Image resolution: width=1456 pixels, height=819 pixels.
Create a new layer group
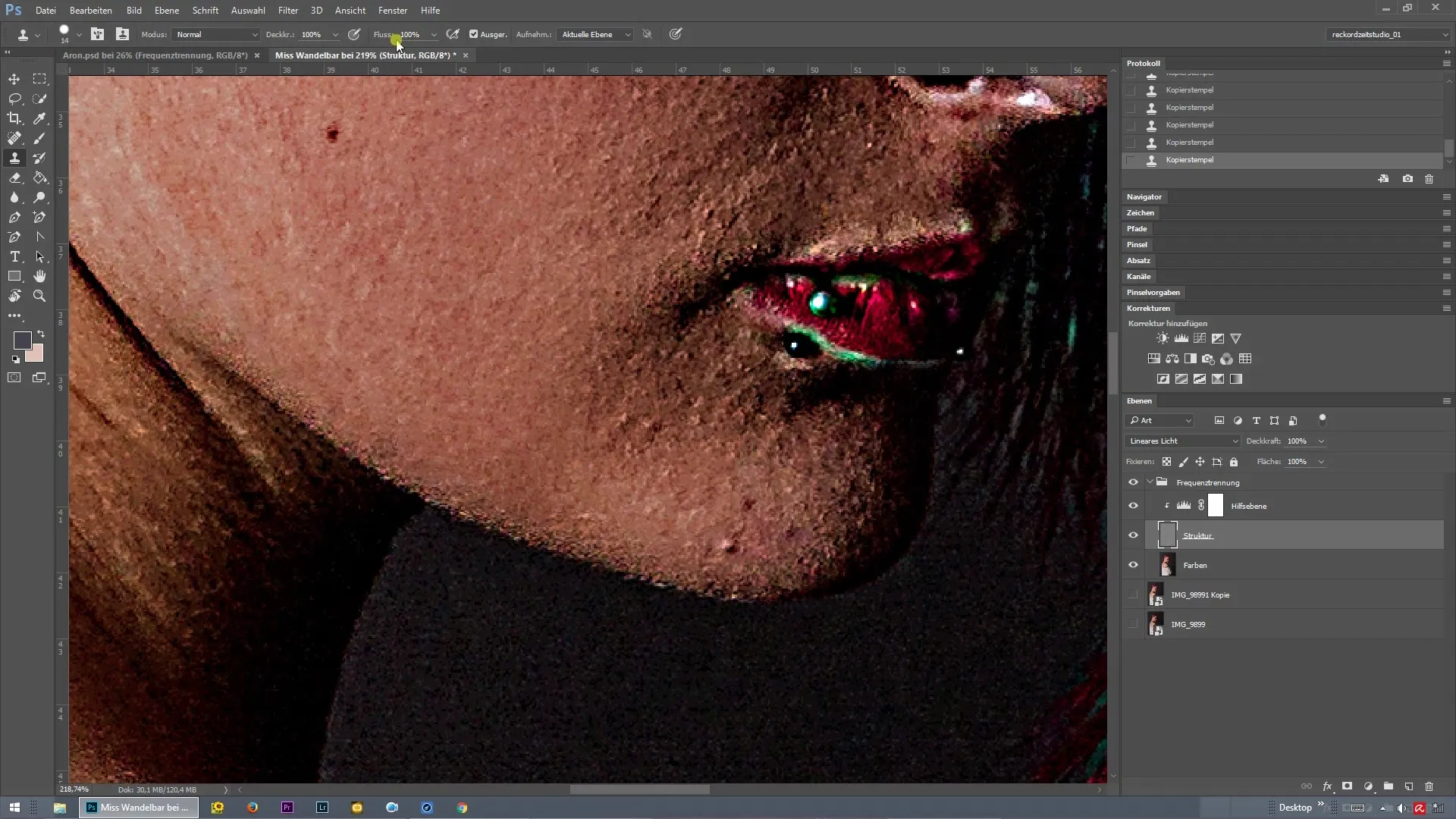[1389, 786]
